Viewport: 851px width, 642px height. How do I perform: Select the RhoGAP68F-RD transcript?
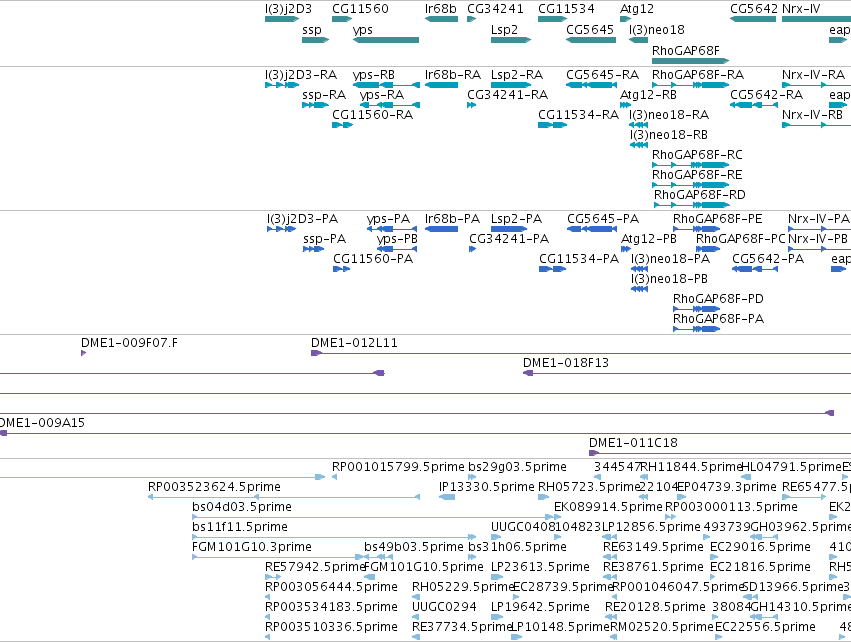(x=691, y=205)
